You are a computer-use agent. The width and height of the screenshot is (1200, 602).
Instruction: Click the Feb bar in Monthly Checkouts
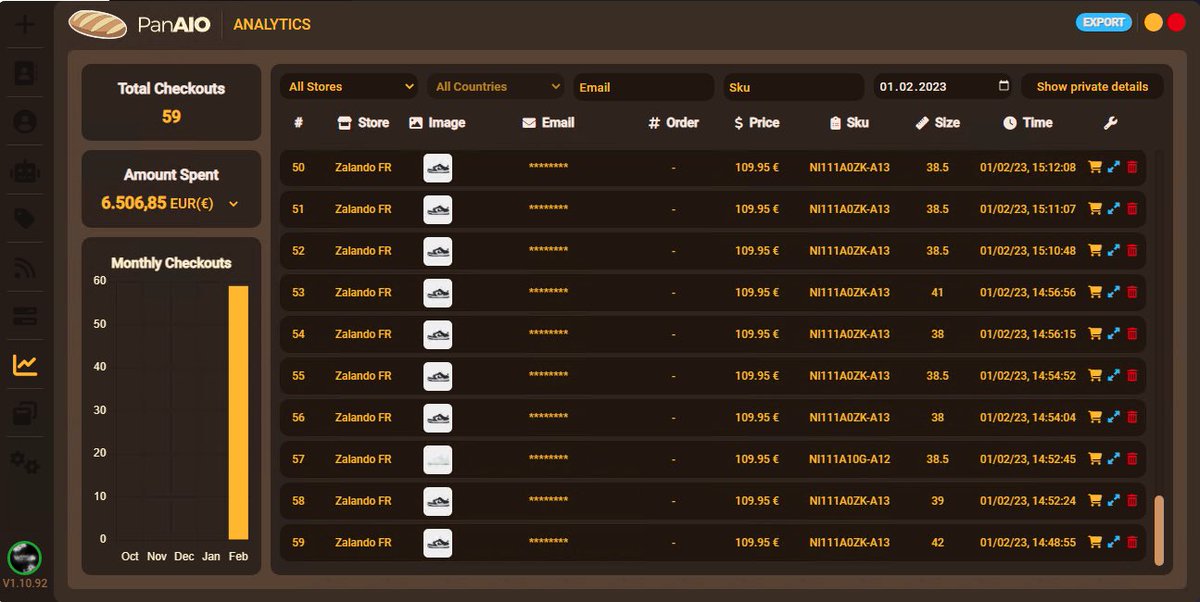(238, 413)
